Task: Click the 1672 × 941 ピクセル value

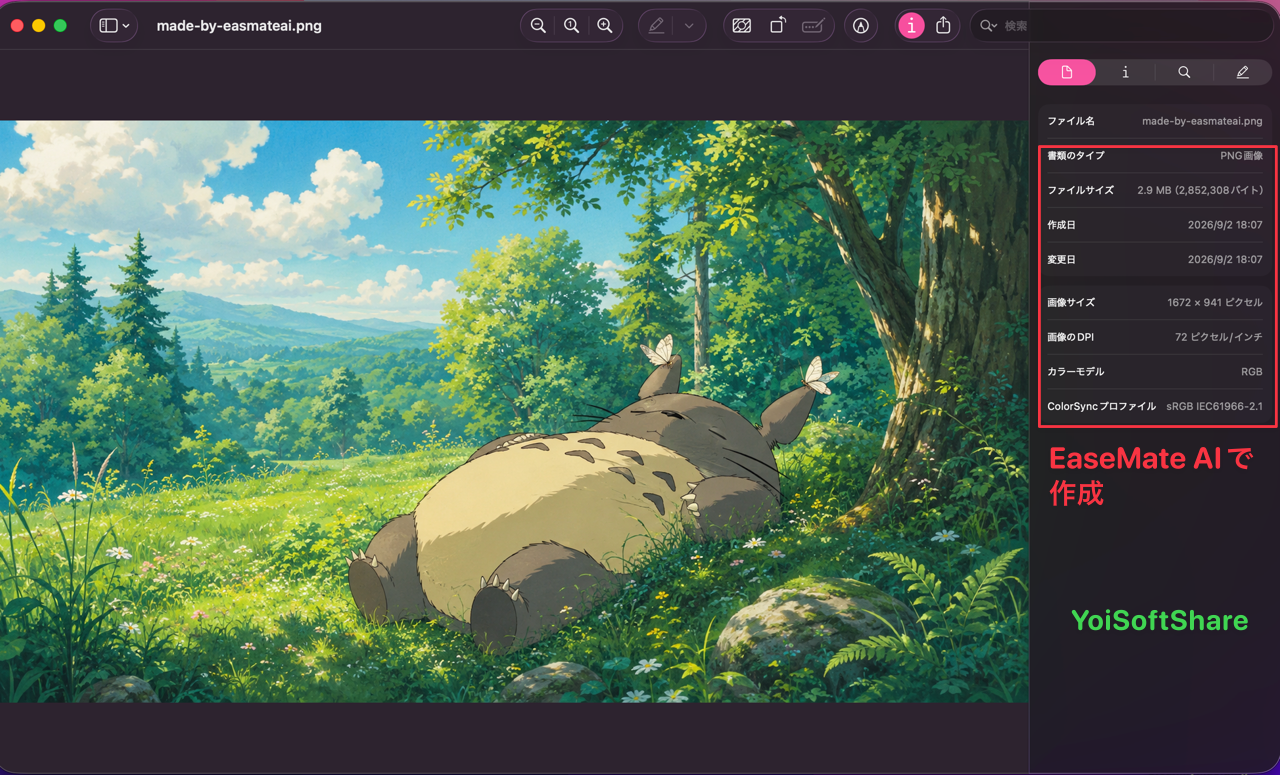Action: point(1215,303)
